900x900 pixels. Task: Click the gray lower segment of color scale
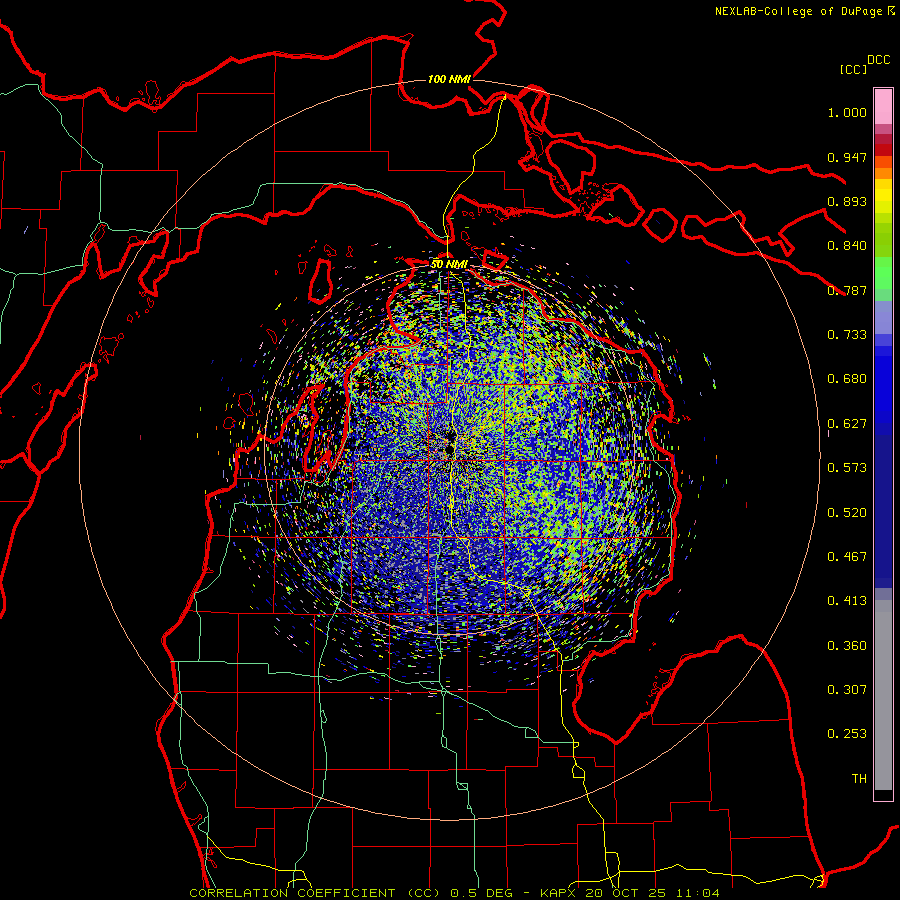pos(883,695)
